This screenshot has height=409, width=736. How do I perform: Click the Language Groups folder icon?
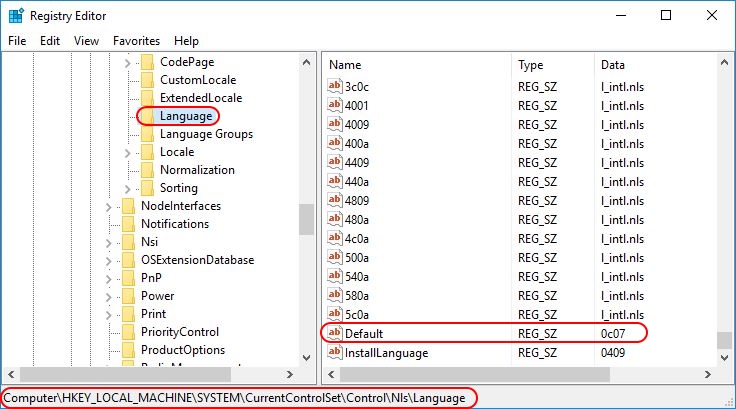click(147, 134)
